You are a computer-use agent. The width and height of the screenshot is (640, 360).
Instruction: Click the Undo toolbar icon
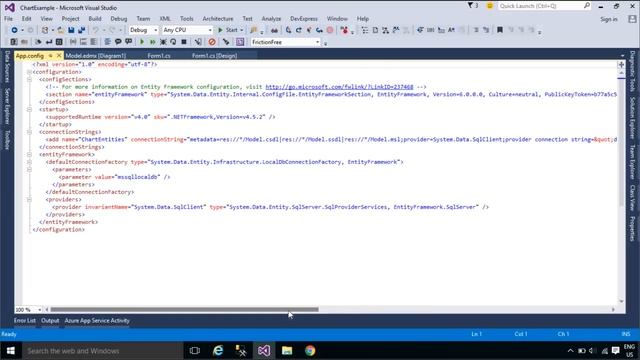96,30
